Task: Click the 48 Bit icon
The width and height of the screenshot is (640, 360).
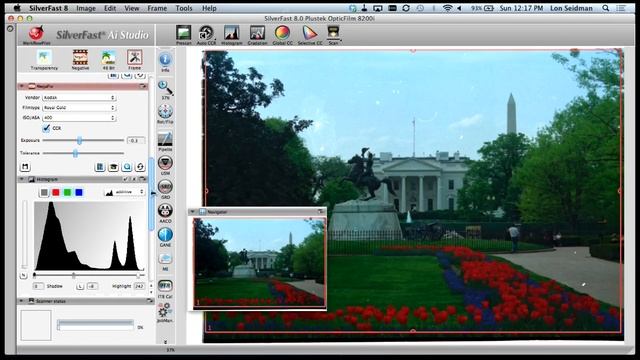Action: tap(109, 60)
